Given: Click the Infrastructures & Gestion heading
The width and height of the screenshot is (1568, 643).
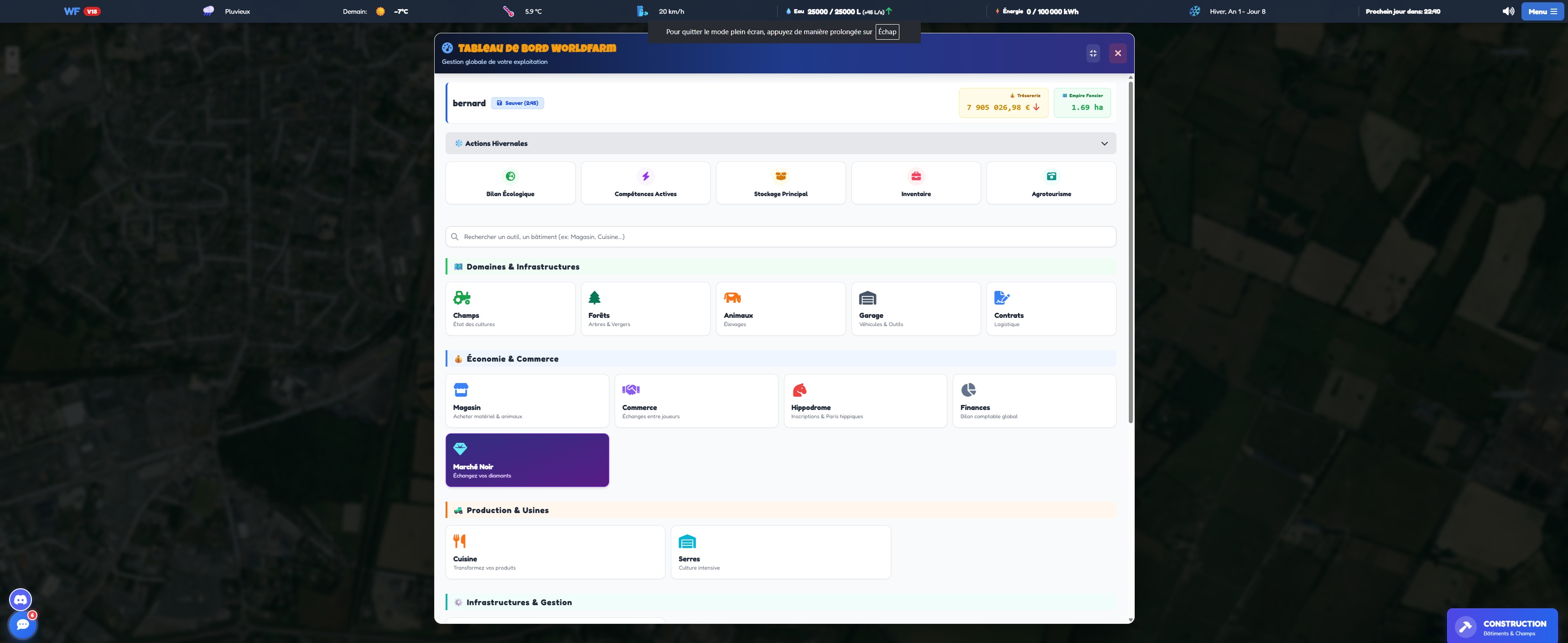Looking at the screenshot, I should click(519, 602).
